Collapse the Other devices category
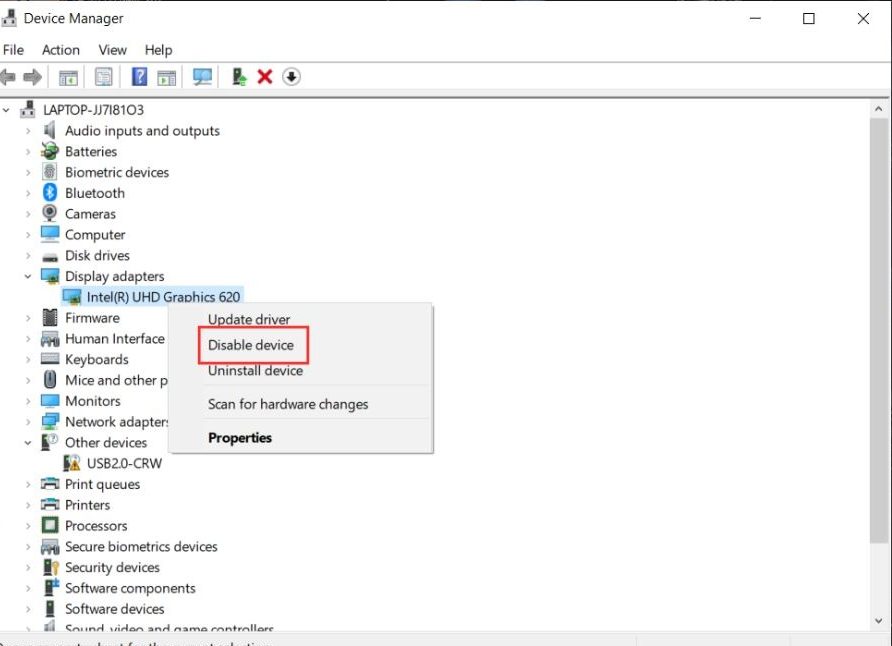892x646 pixels. pos(28,442)
